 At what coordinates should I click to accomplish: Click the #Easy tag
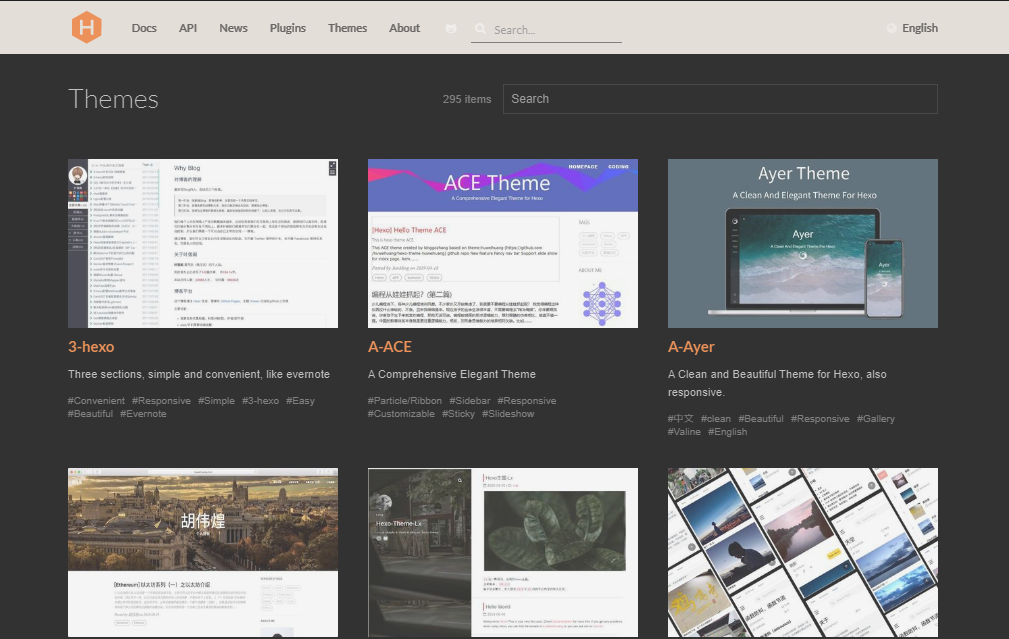[301, 400]
